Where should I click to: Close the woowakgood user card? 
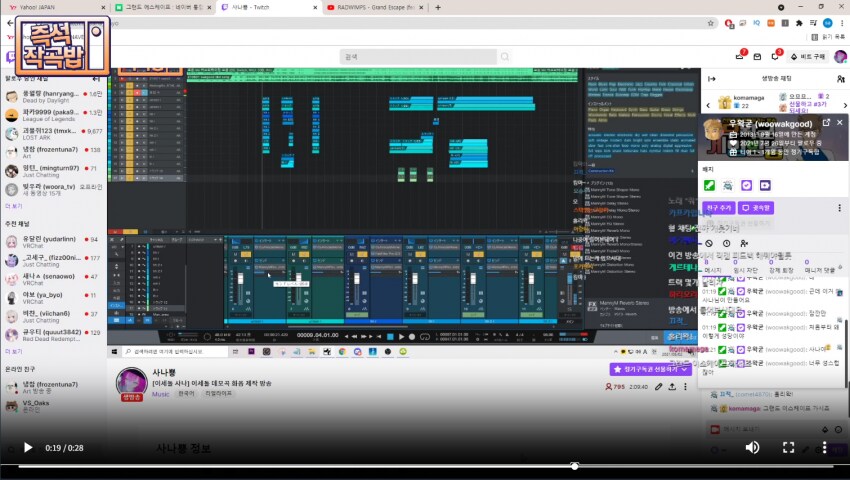840,123
